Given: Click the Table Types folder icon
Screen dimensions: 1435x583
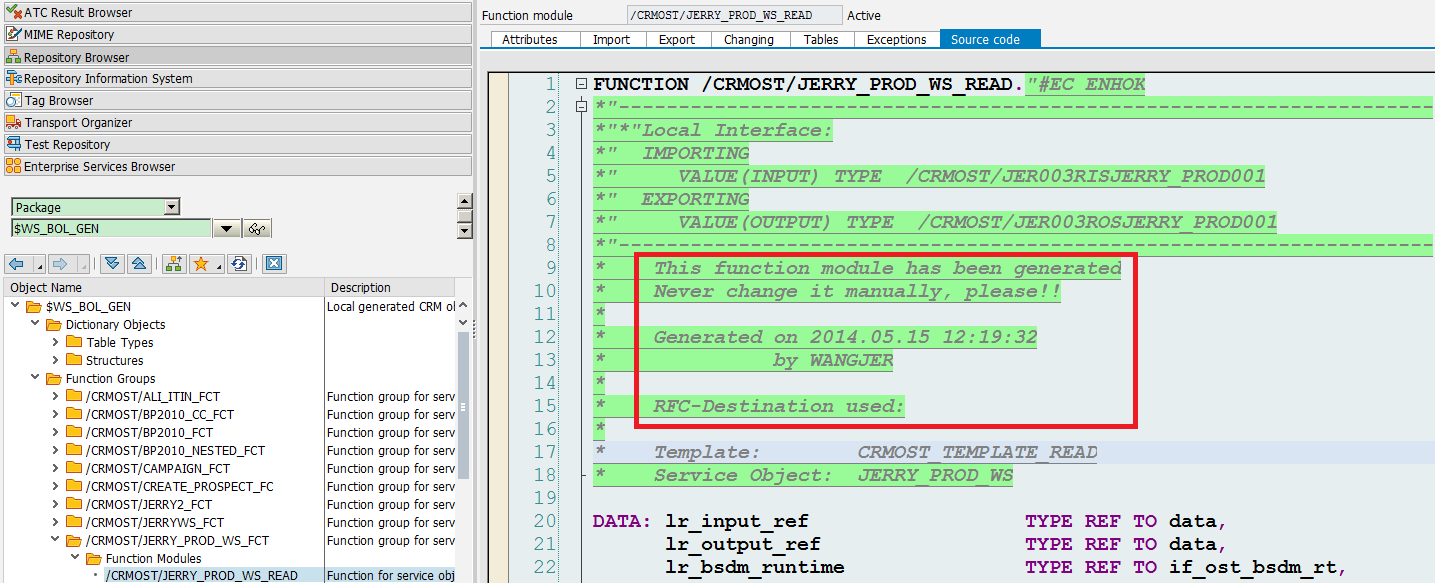Looking at the screenshot, I should (x=74, y=342).
